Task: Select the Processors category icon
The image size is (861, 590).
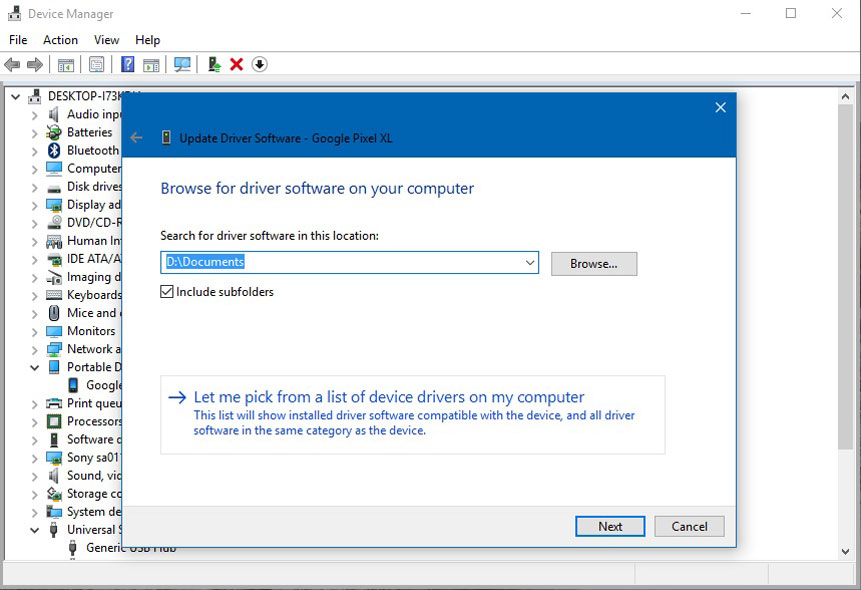Action: tap(54, 421)
